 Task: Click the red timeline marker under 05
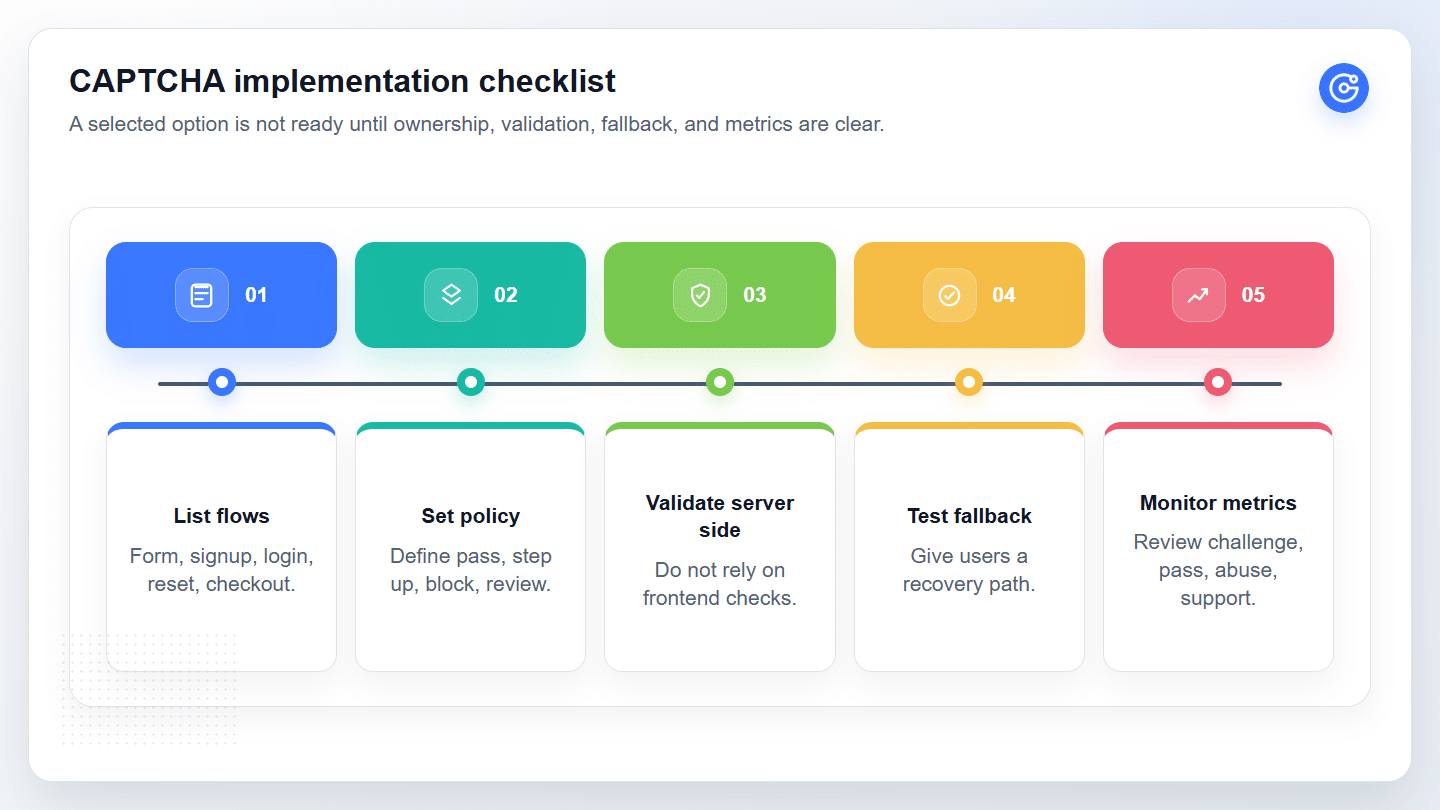[1218, 382]
